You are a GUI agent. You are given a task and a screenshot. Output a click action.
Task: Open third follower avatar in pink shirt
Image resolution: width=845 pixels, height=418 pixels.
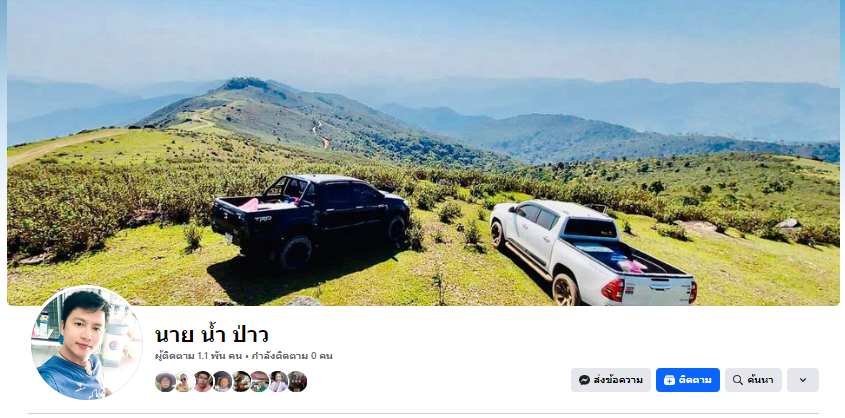[203, 381]
